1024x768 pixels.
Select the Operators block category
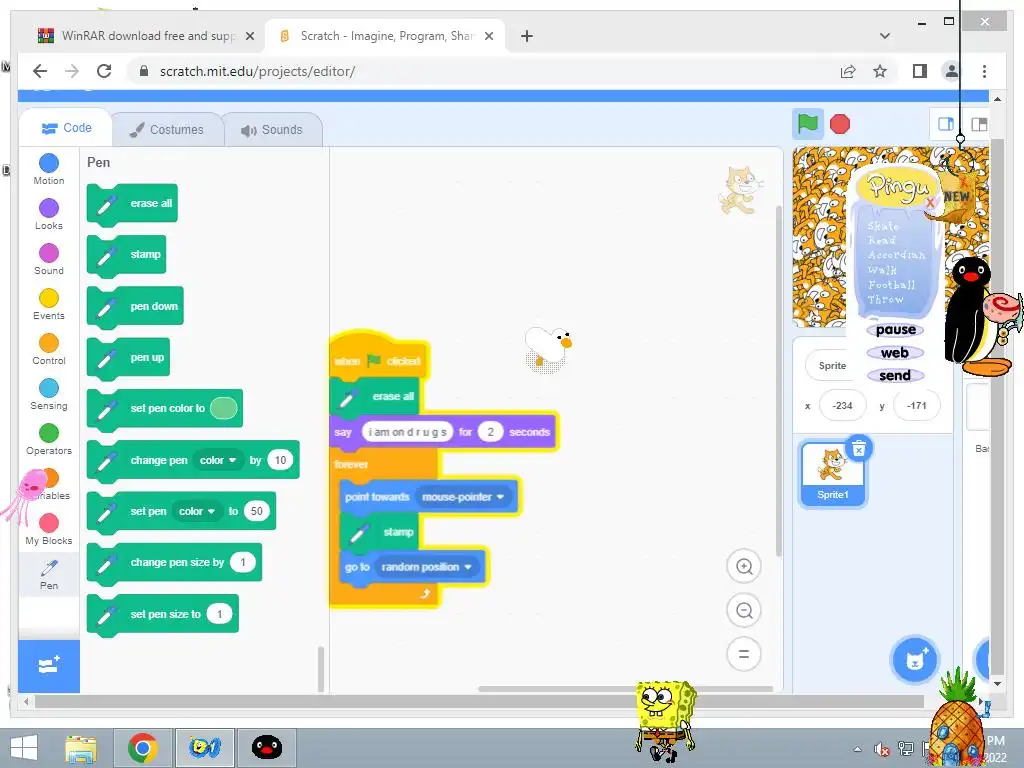pos(49,440)
